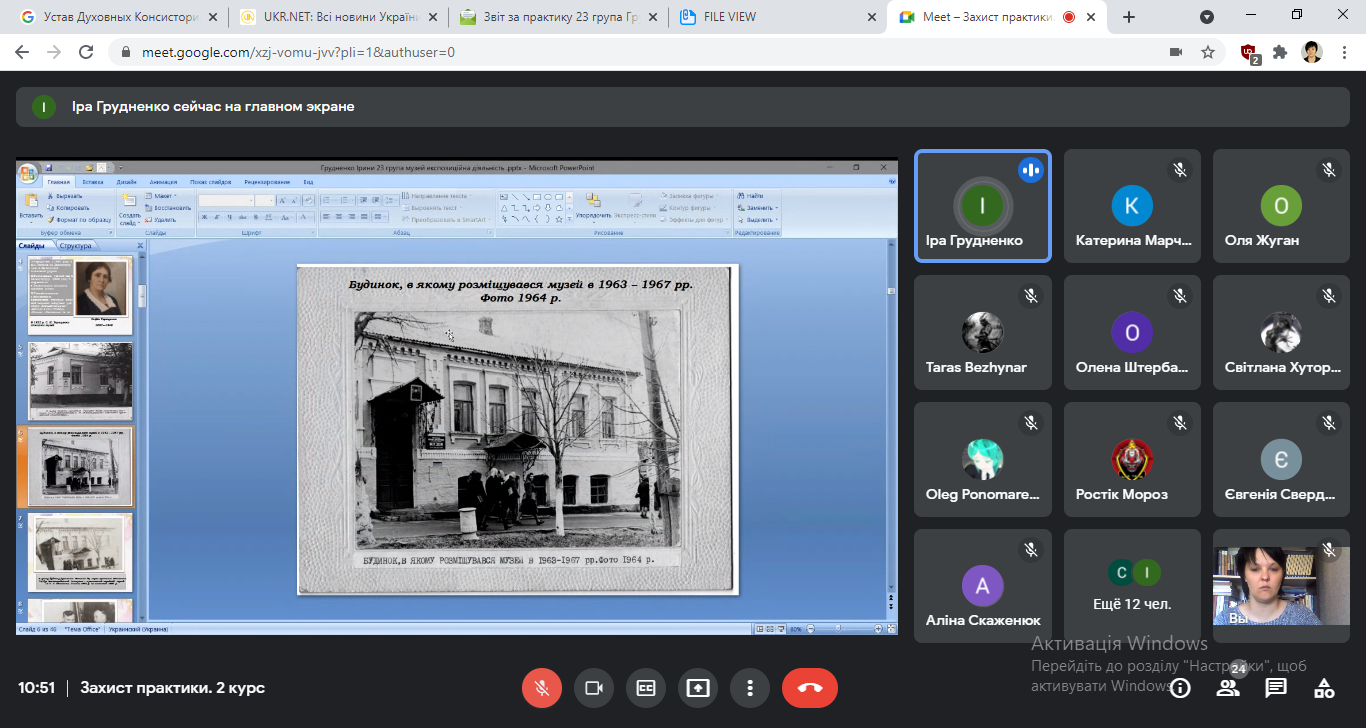Screen dimensions: 1366x728
Task: Click the meet.google.com address bar
Action: coord(640,52)
